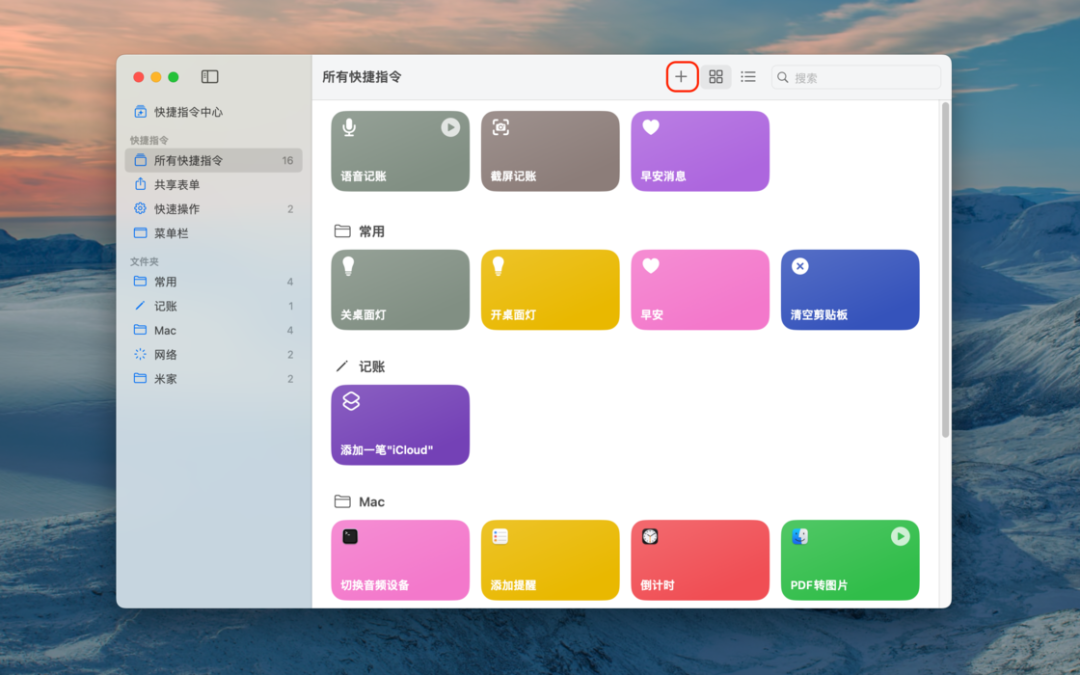Viewport: 1080px width, 675px height.
Task: Click the Finder icon on PDF转图片
Action: (x=800, y=536)
